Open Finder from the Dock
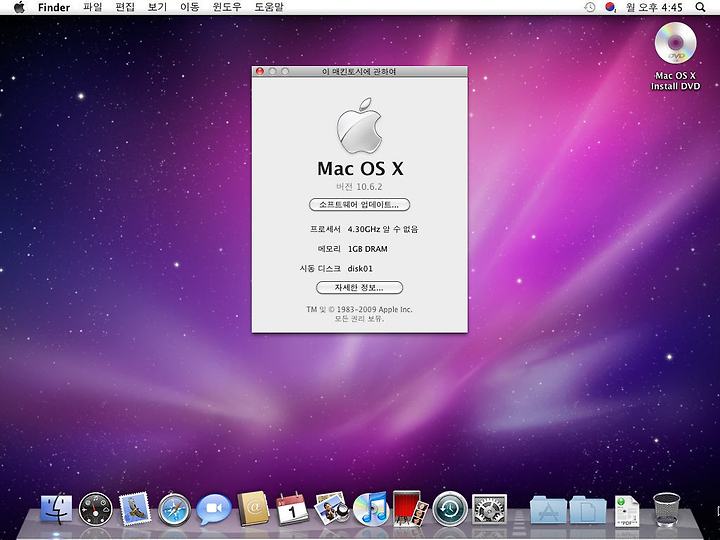The height and width of the screenshot is (540, 720). coord(56,509)
